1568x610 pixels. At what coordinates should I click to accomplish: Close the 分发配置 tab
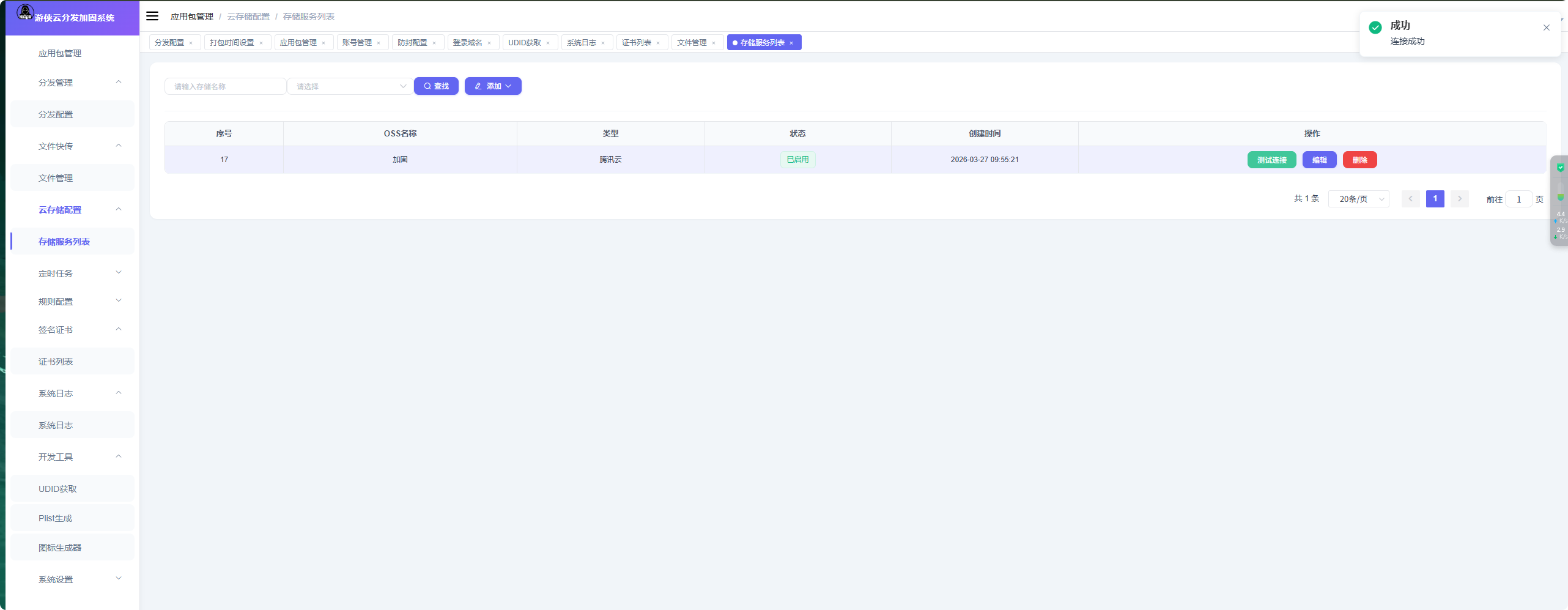[191, 43]
